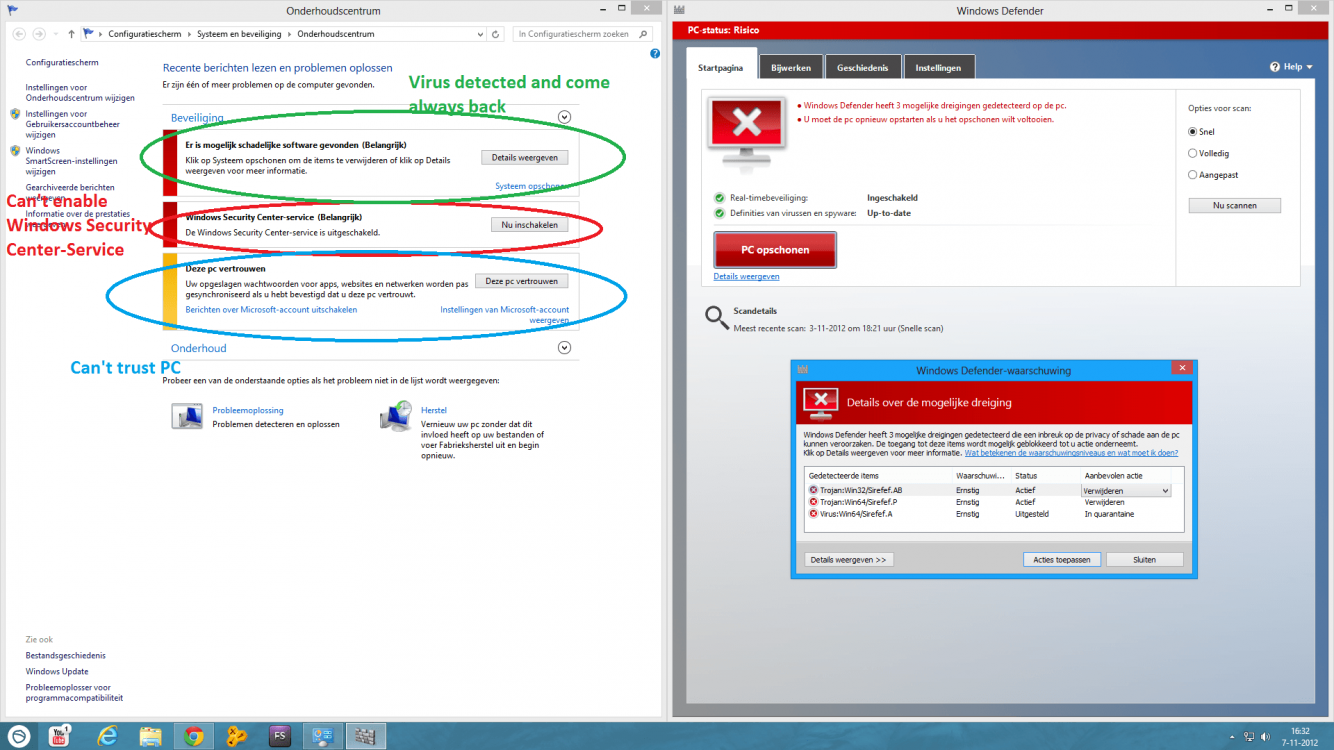Viewport: 1334px width, 750px height.
Task: Click the shield icon beside Gebruikersaccountbeheer settings
Action: click(15, 114)
